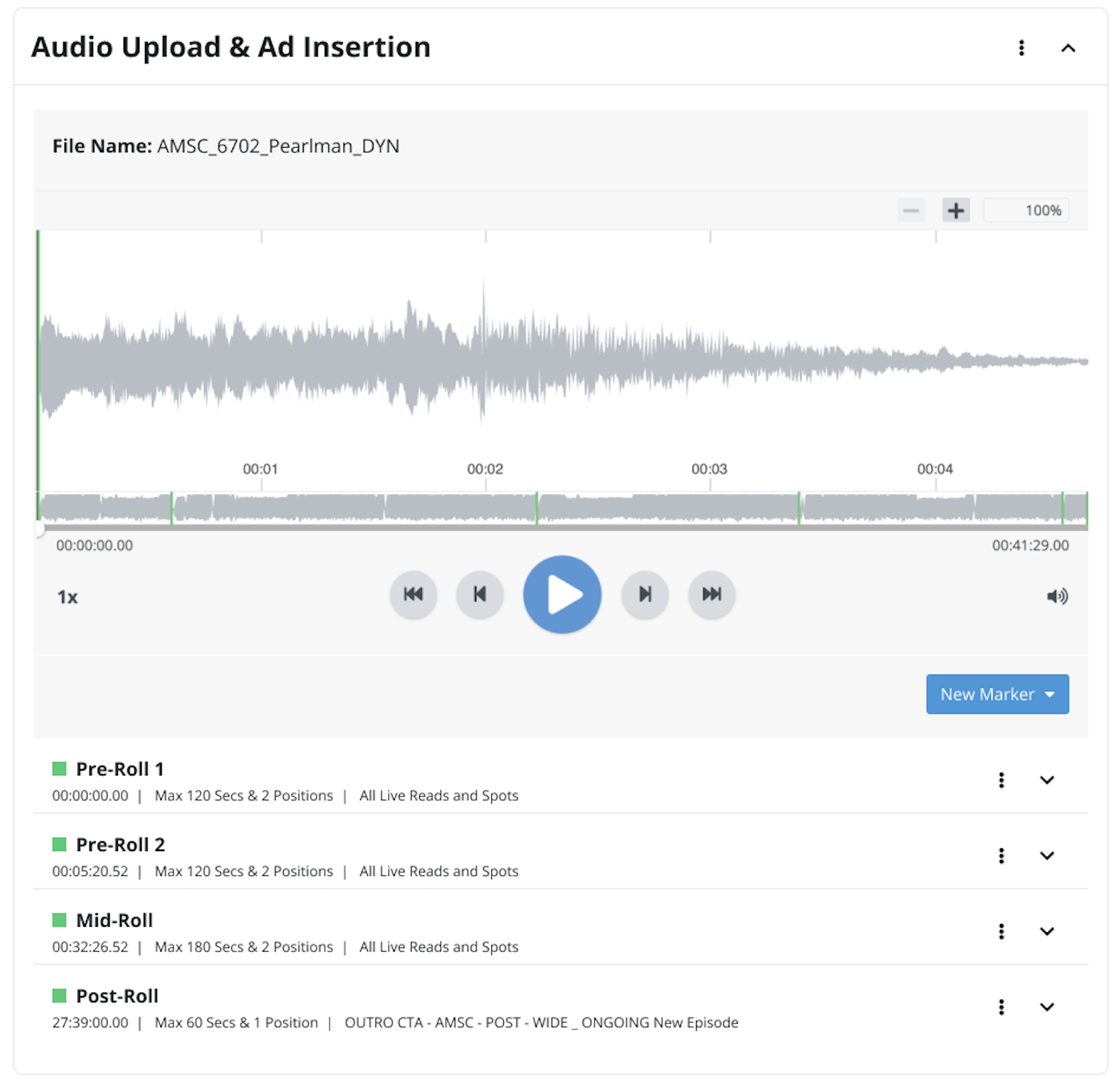Zoom out on waveform with minus button
1120x1089 pixels.
click(x=911, y=210)
